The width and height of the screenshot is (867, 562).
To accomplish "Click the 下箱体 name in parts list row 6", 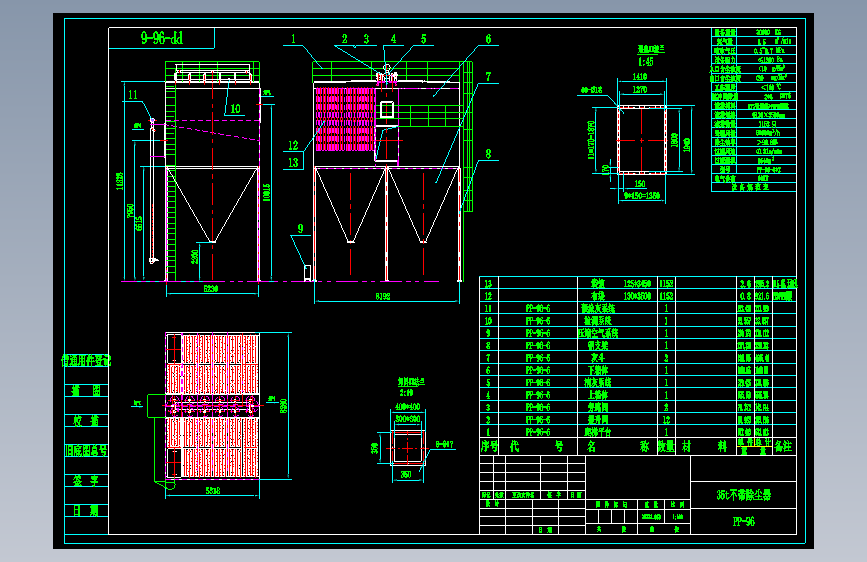I will 598,370.
